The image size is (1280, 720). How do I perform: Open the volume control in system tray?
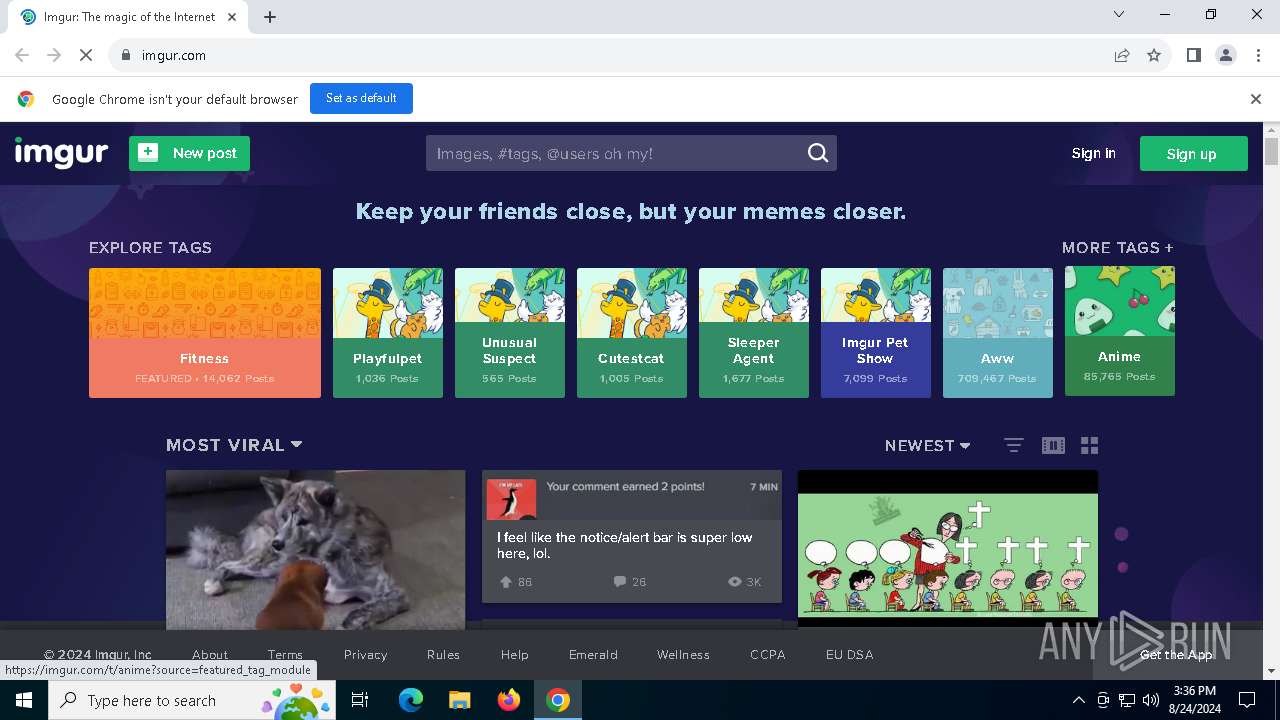point(1151,700)
